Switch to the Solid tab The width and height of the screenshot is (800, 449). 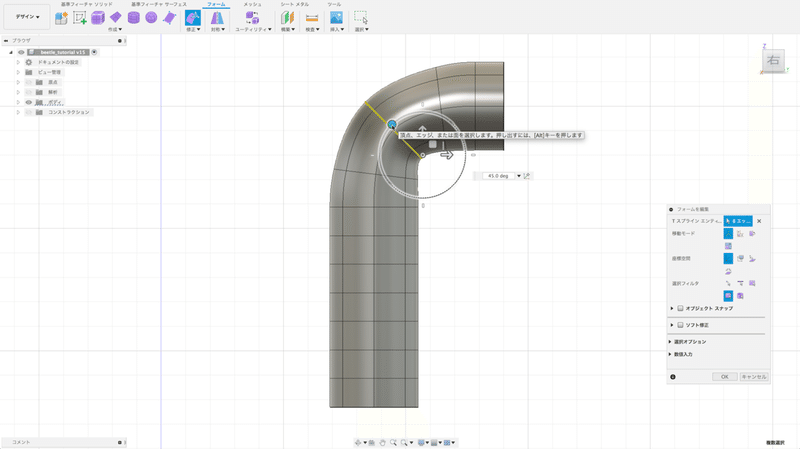pyautogui.click(x=87, y=4)
